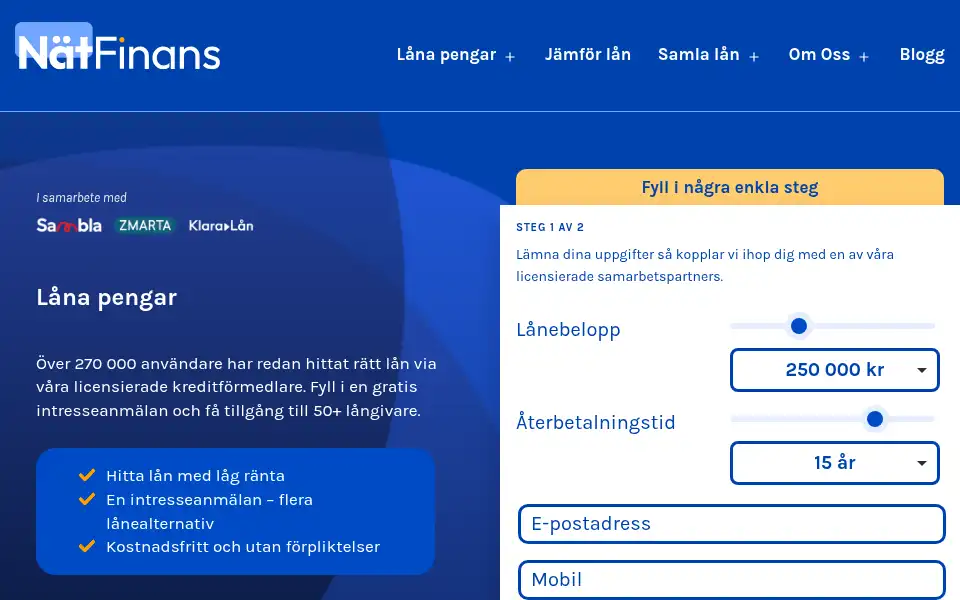Click the Sambla partner logo
Viewport: 960px width, 600px height.
(69, 225)
